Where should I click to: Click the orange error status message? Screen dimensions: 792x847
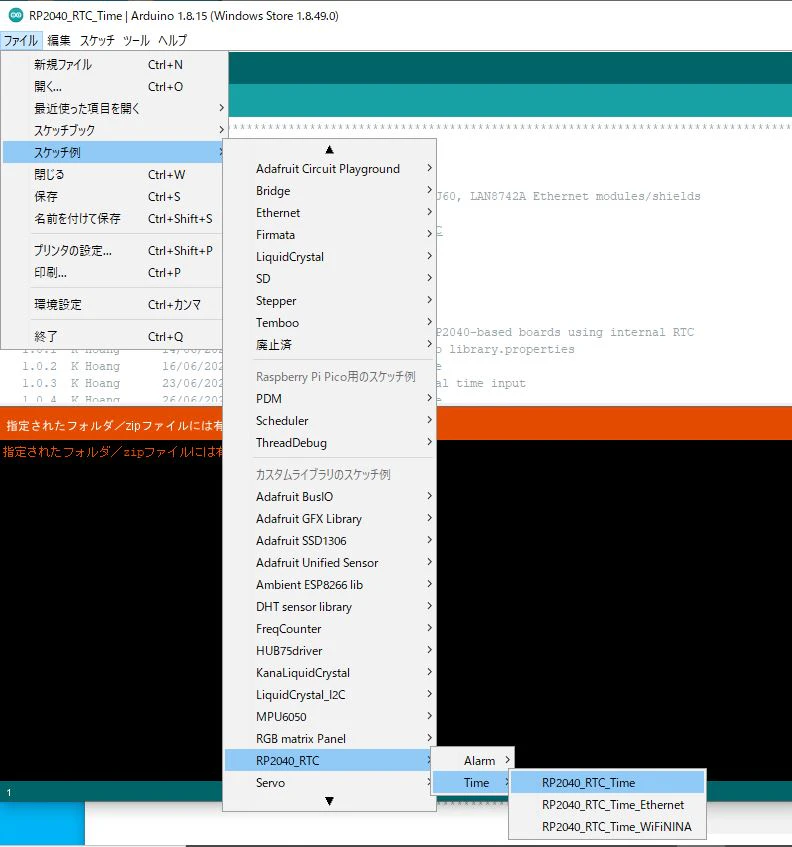point(113,426)
